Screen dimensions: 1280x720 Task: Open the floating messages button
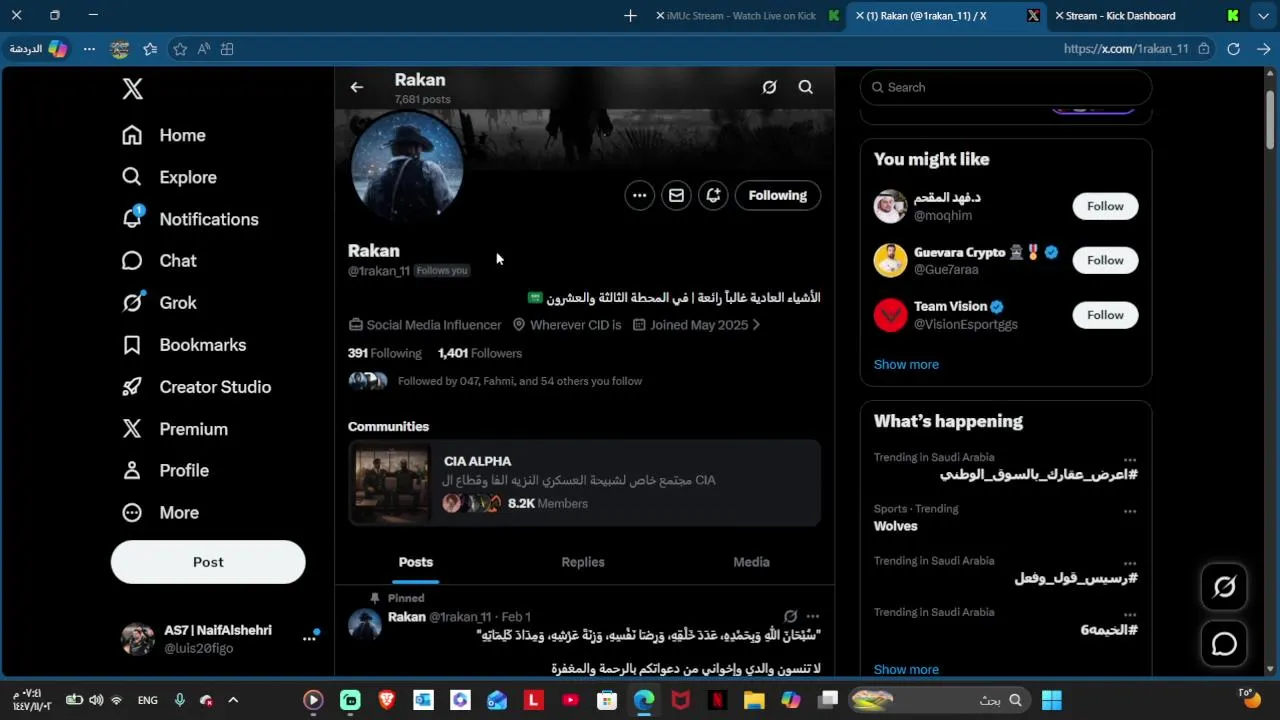(1224, 644)
